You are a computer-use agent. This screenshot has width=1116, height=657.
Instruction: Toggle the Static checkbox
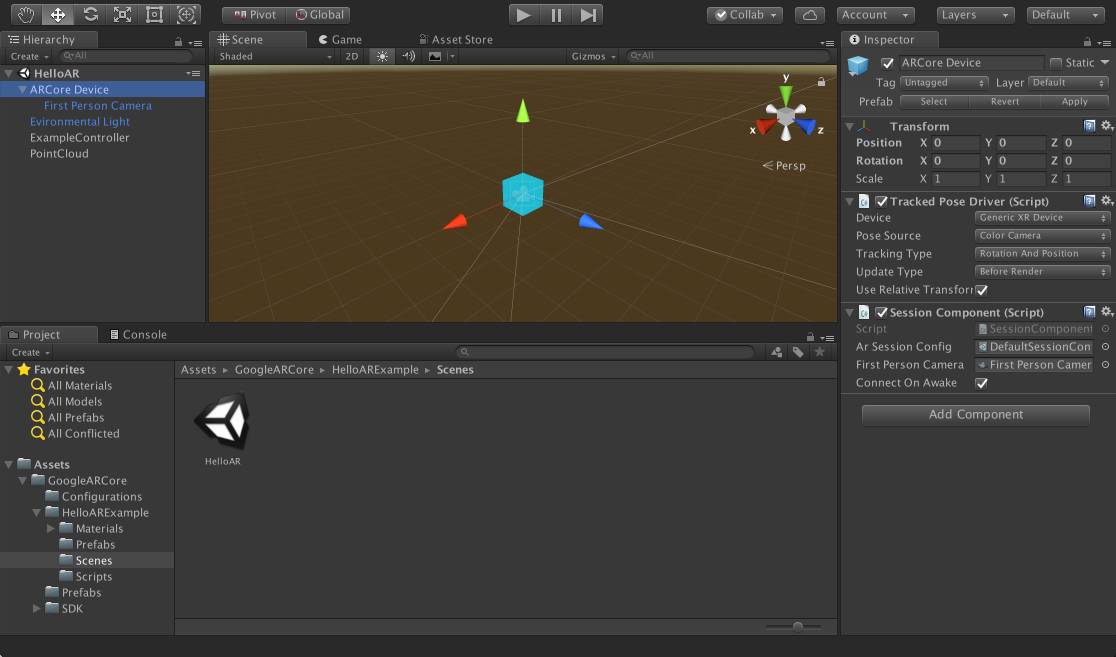(x=1055, y=63)
